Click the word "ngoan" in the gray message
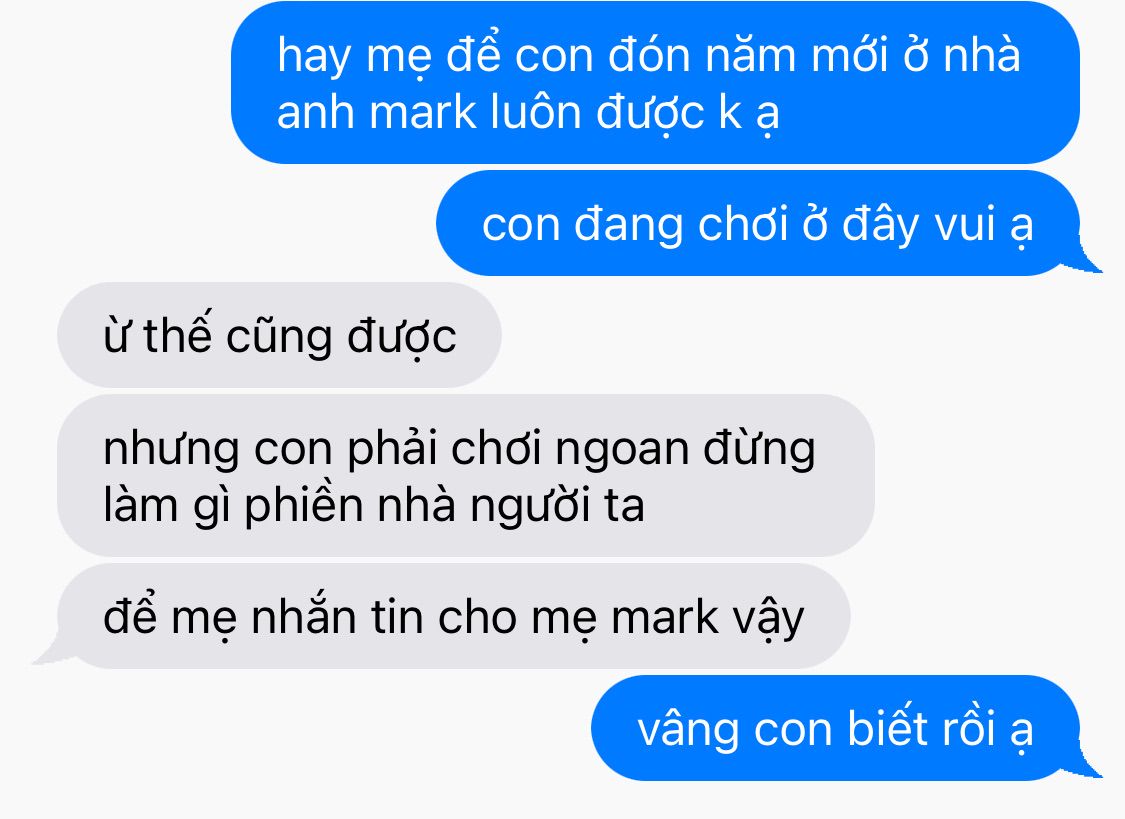1125x819 pixels. (x=621, y=452)
